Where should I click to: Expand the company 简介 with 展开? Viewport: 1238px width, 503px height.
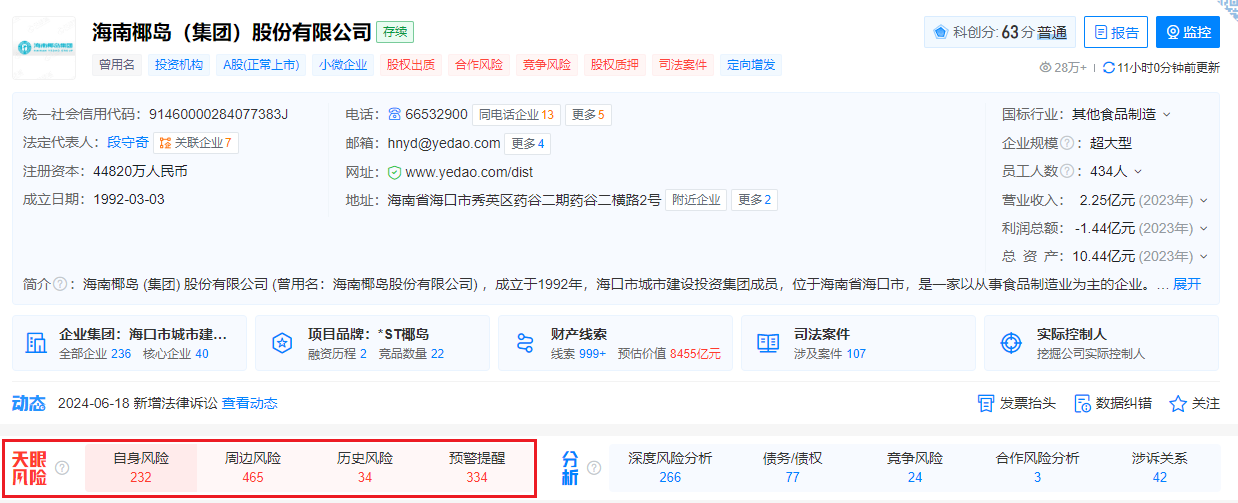coord(1187,284)
